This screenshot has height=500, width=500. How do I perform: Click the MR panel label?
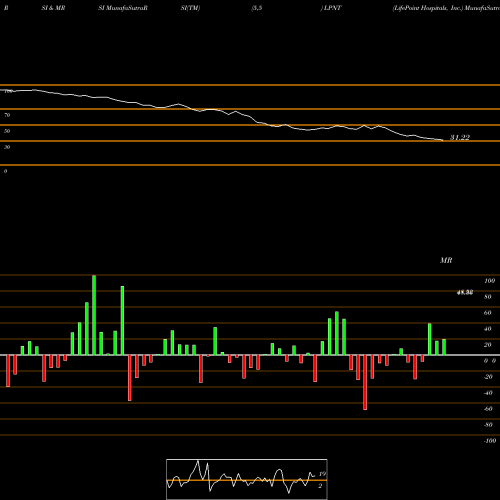446,260
